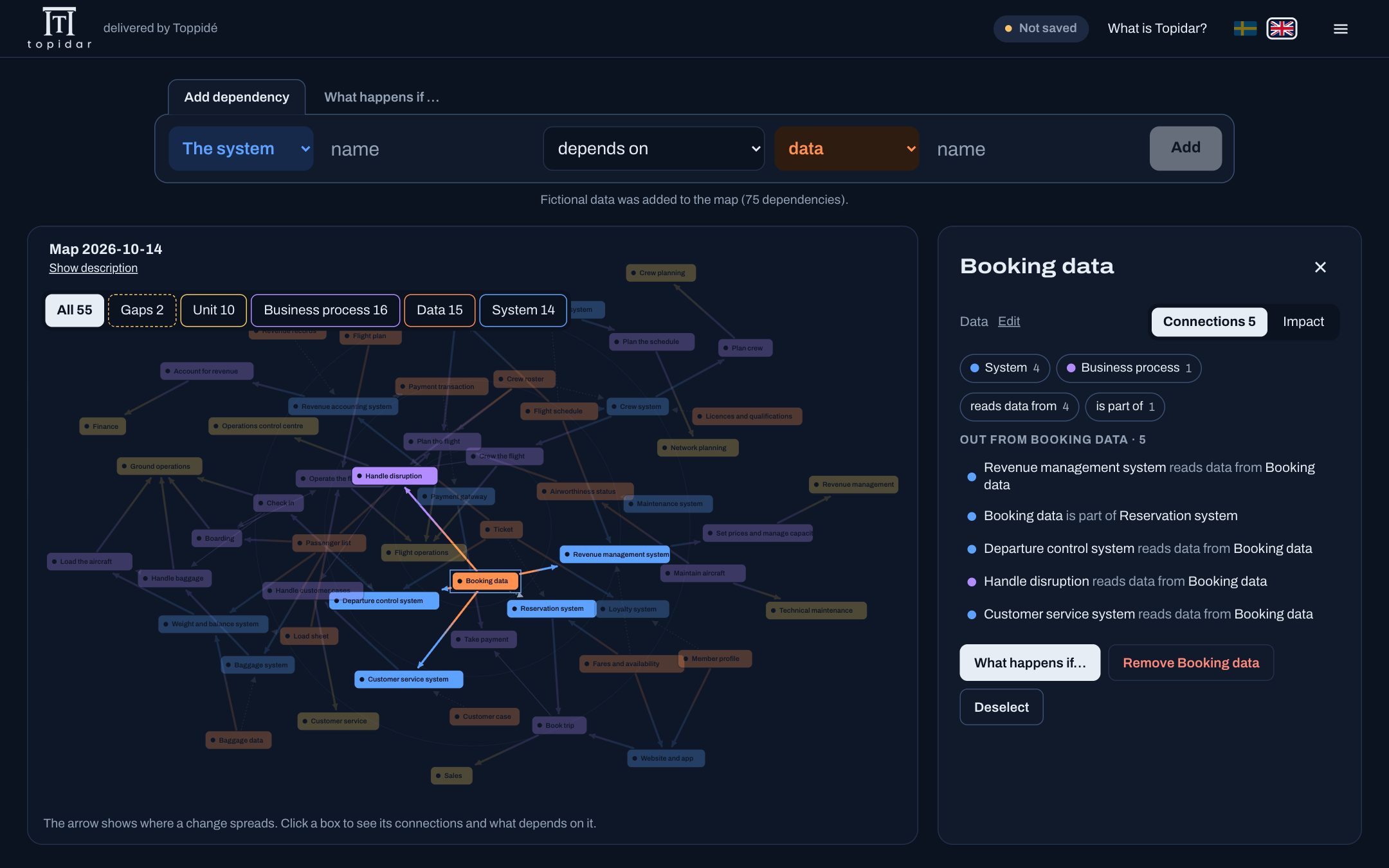1389x868 pixels.
Task: Select the Handle disruption map node
Action: coord(394,476)
